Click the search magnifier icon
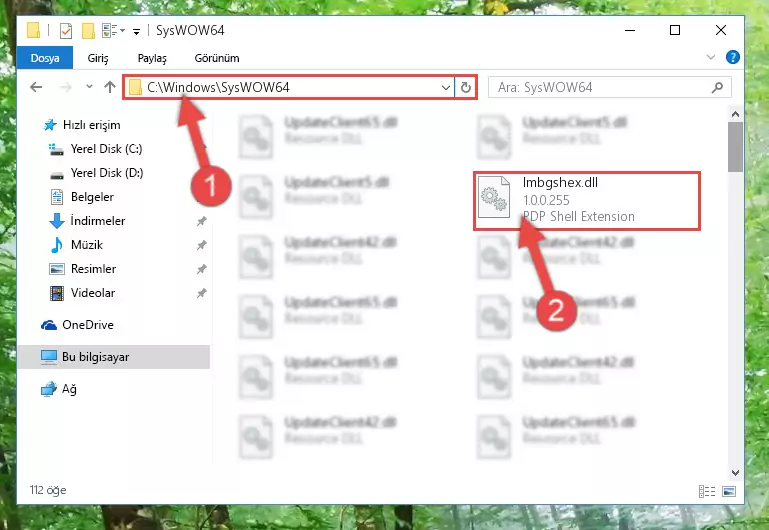769x530 pixels. [717, 87]
